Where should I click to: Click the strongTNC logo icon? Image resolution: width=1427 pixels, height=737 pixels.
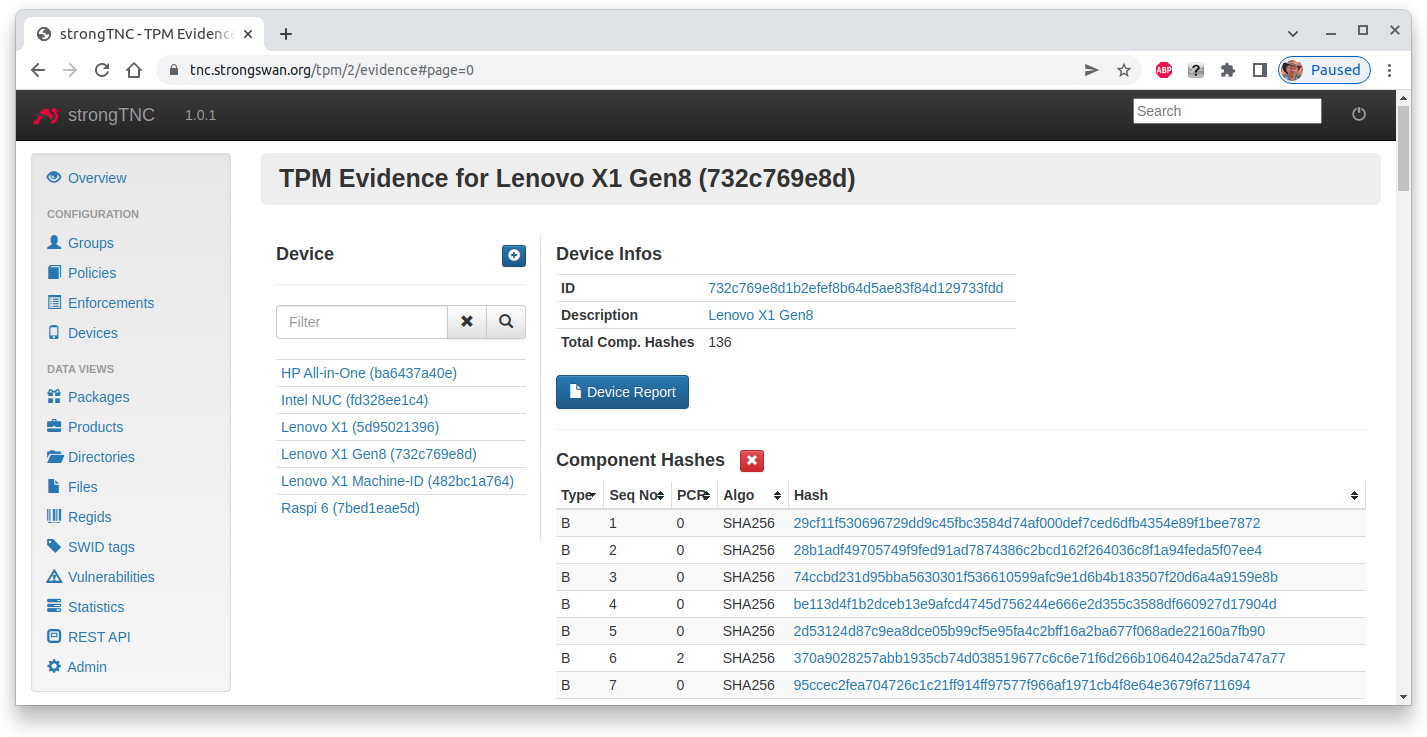(x=46, y=115)
